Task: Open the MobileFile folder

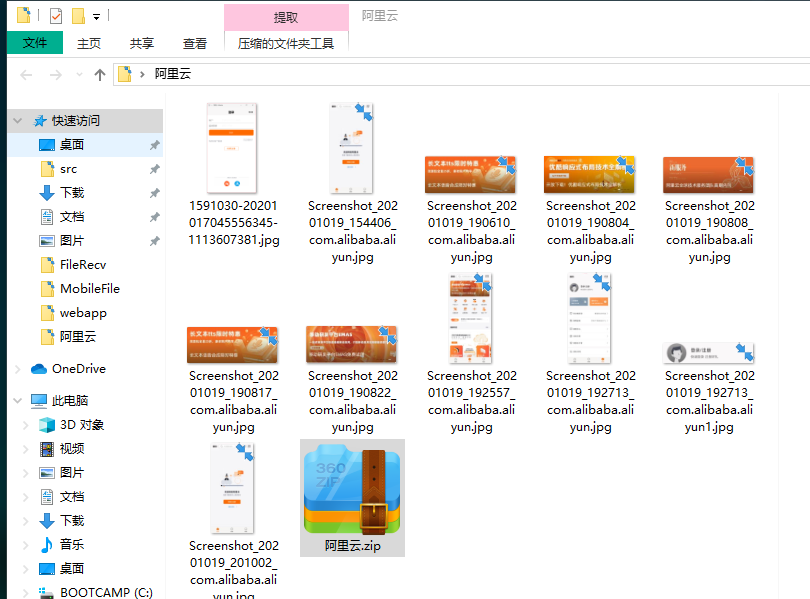Action: 90,289
